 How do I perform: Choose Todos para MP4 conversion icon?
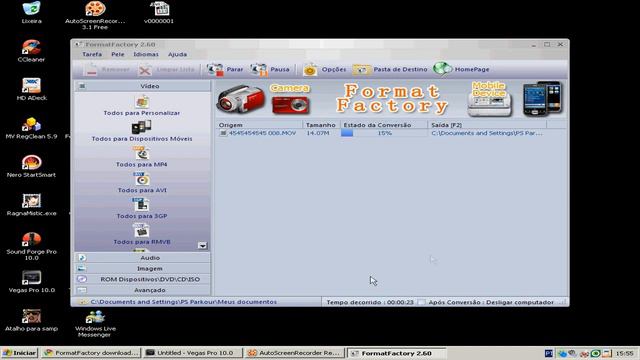point(142,153)
